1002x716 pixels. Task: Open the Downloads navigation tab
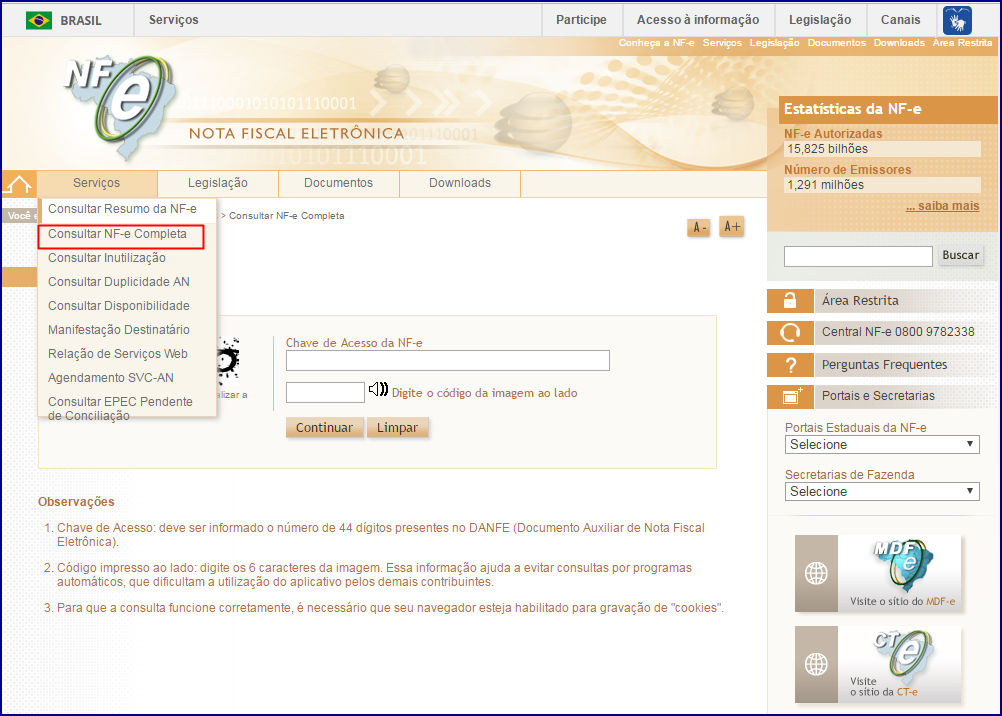[460, 183]
